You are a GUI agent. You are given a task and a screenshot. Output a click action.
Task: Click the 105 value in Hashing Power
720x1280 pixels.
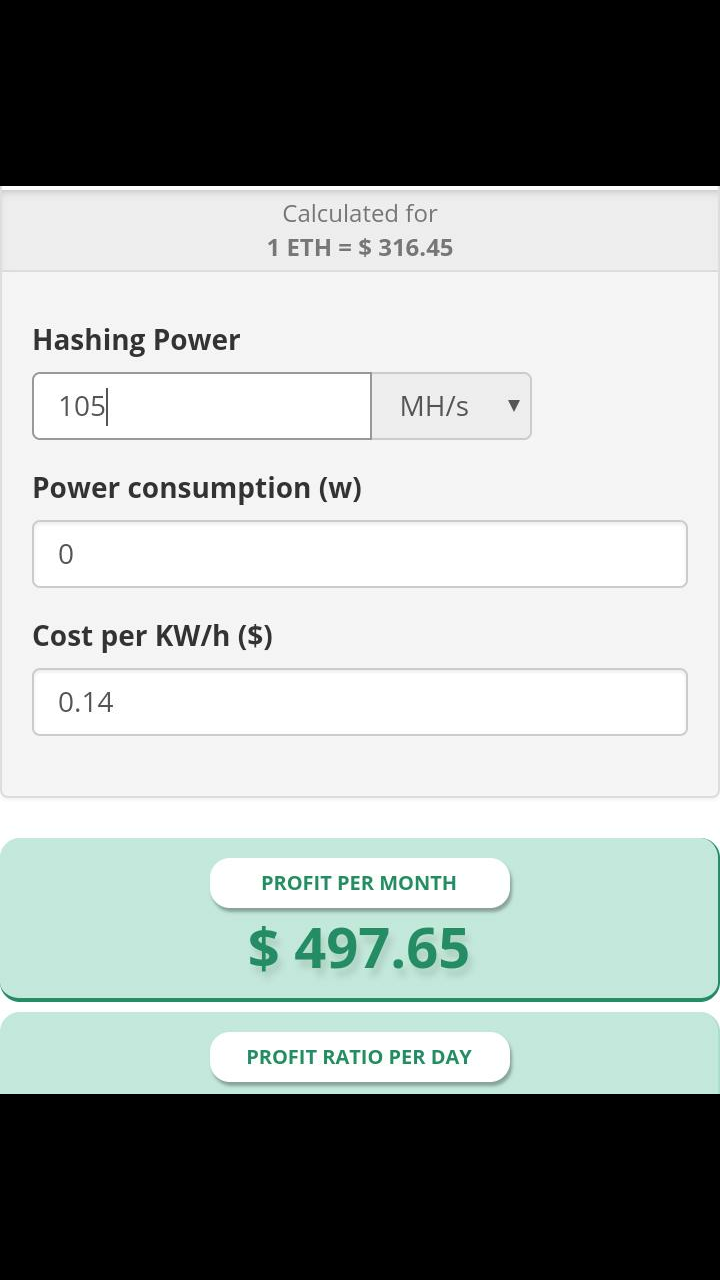(x=81, y=407)
